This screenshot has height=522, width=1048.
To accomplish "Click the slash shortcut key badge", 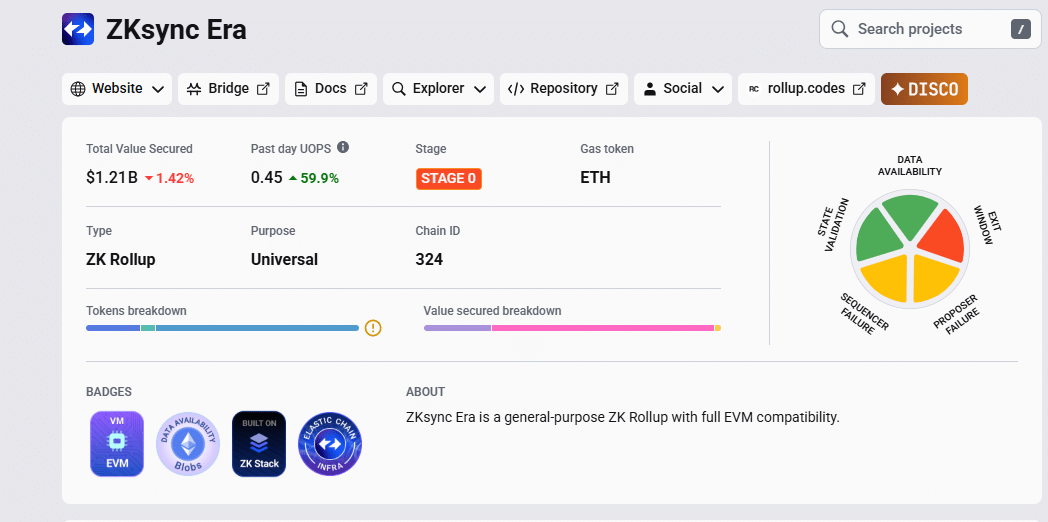I will (x=1021, y=29).
